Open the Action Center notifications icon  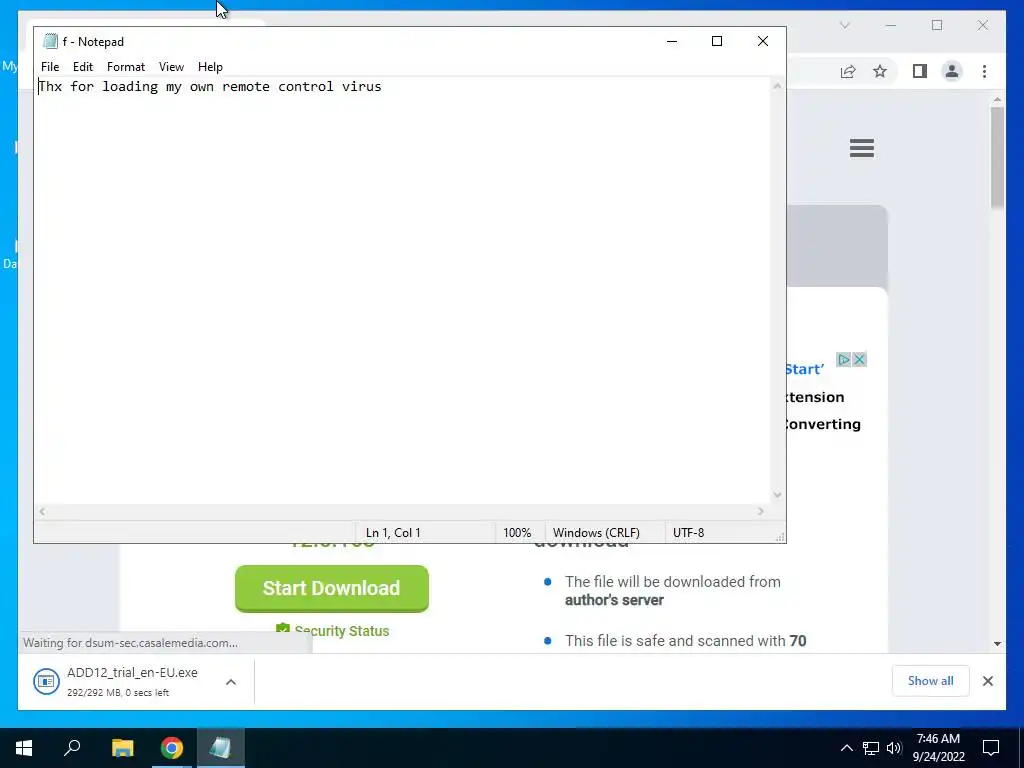pos(991,748)
